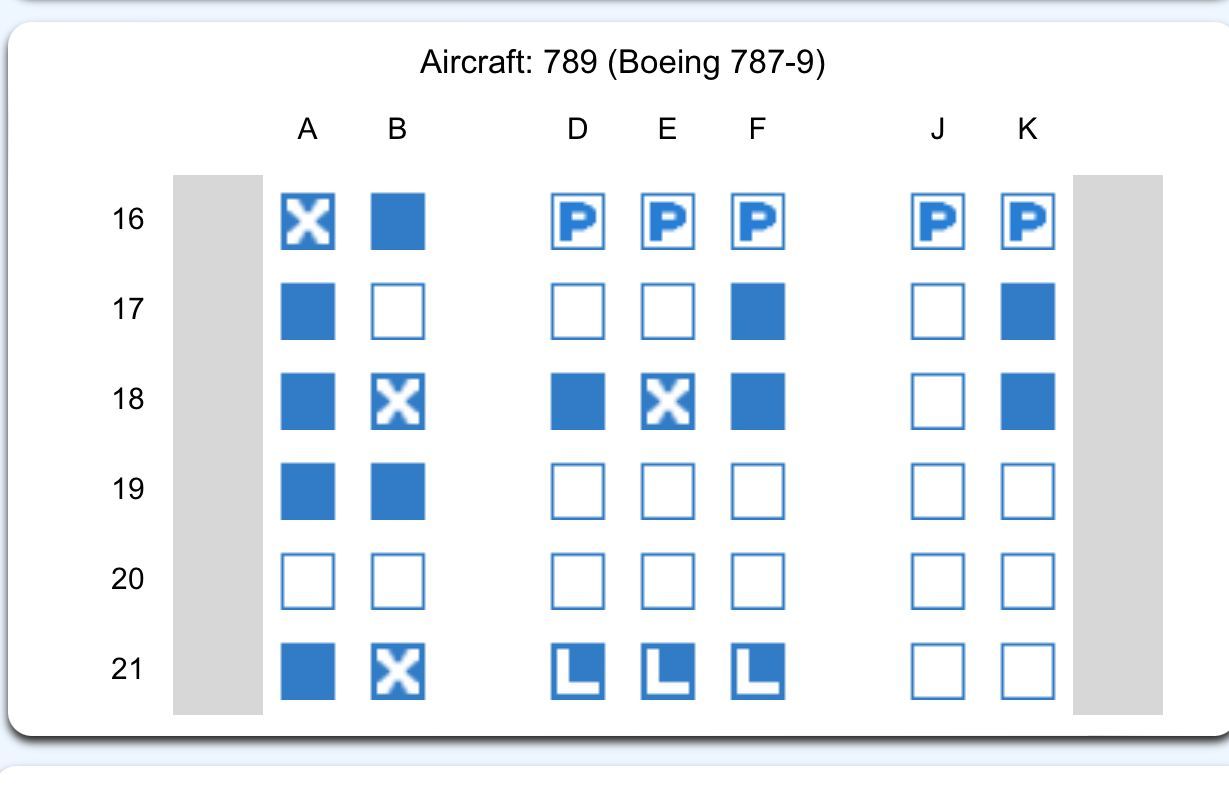Click the X-marked seat 16A

click(307, 221)
